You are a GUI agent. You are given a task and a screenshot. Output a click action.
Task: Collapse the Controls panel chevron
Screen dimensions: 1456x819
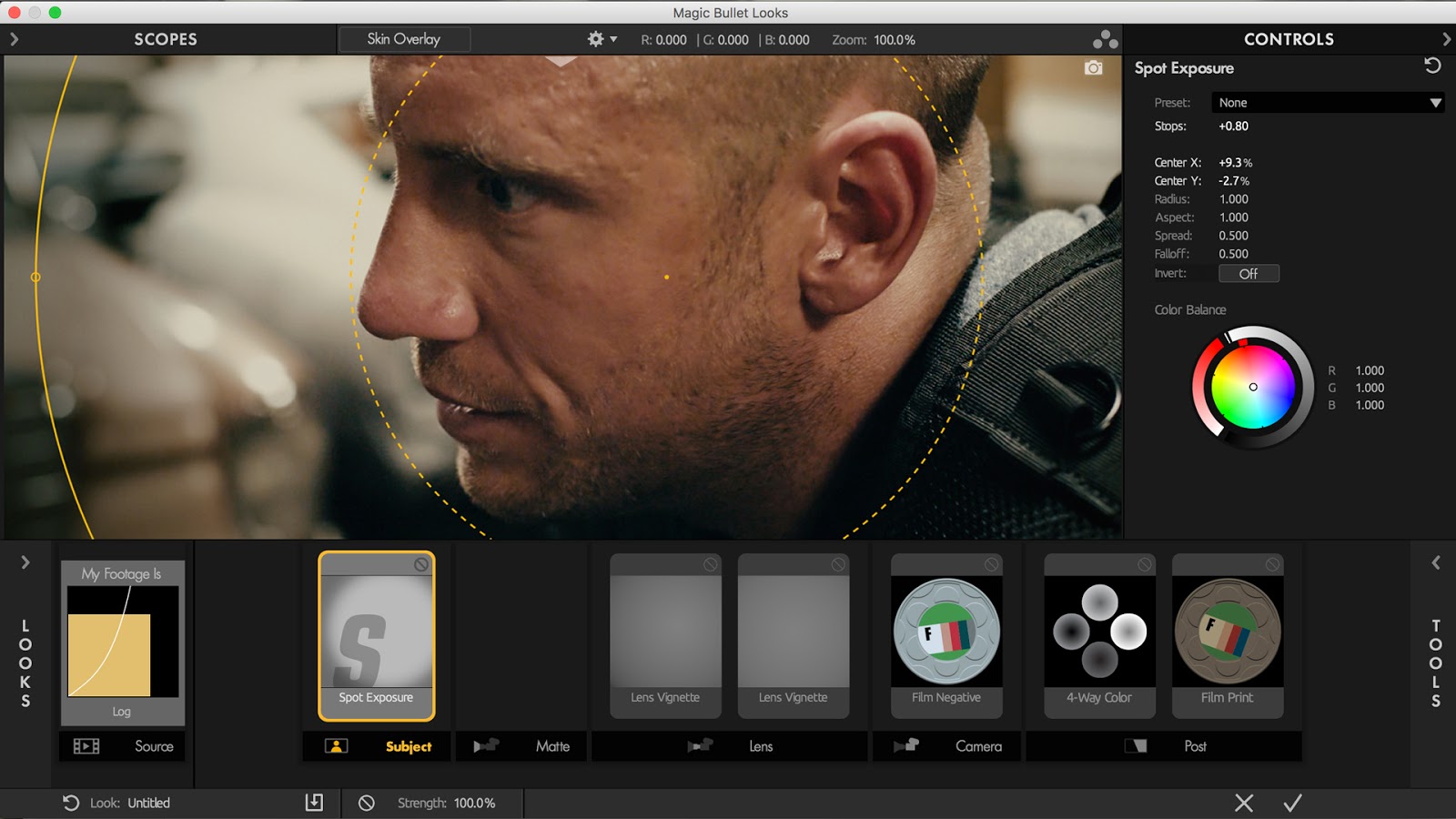[1446, 39]
